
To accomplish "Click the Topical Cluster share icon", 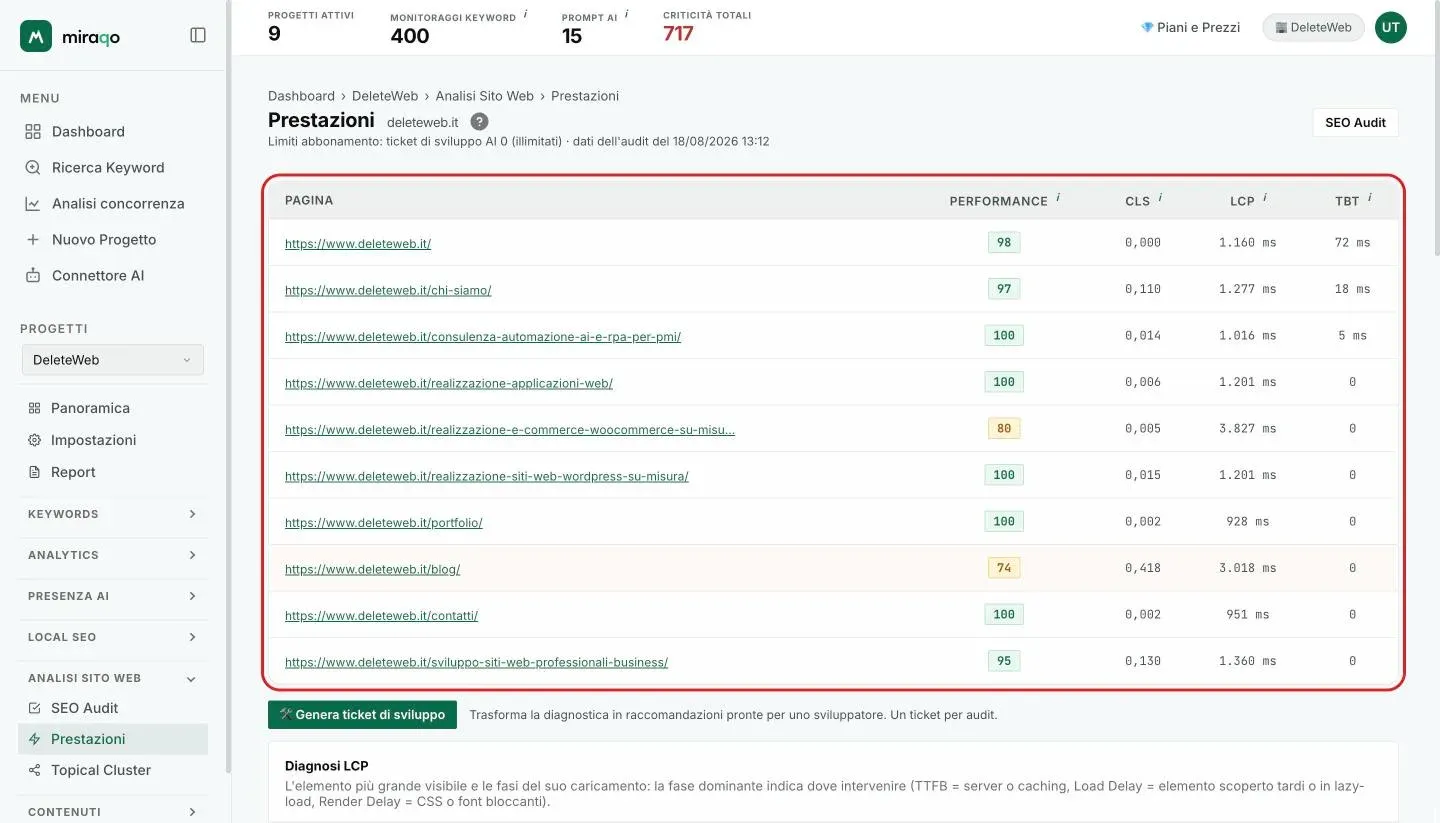I will (x=34, y=770).
